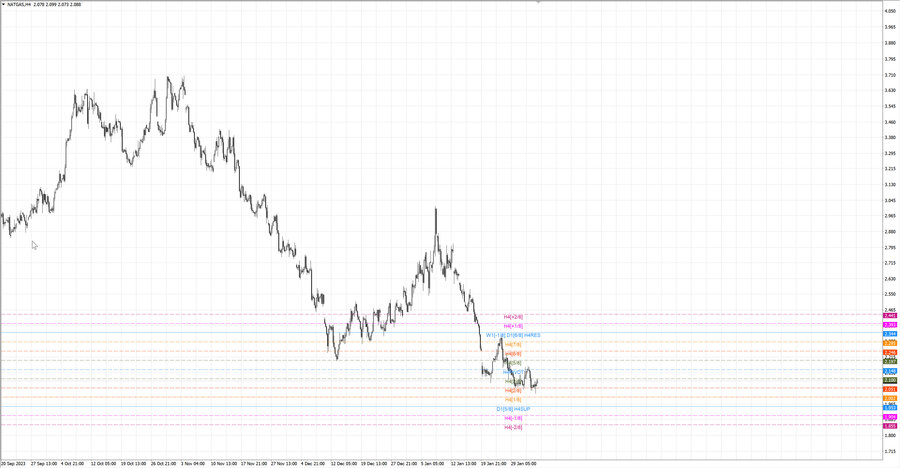The width and height of the screenshot is (900, 468).
Task: Click the 20 Sep 2023 date label
Action: (x=14, y=463)
